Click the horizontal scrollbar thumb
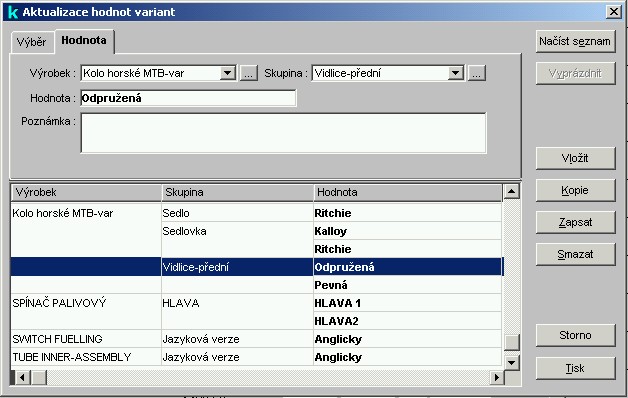This screenshot has width=628, height=398. [39, 377]
